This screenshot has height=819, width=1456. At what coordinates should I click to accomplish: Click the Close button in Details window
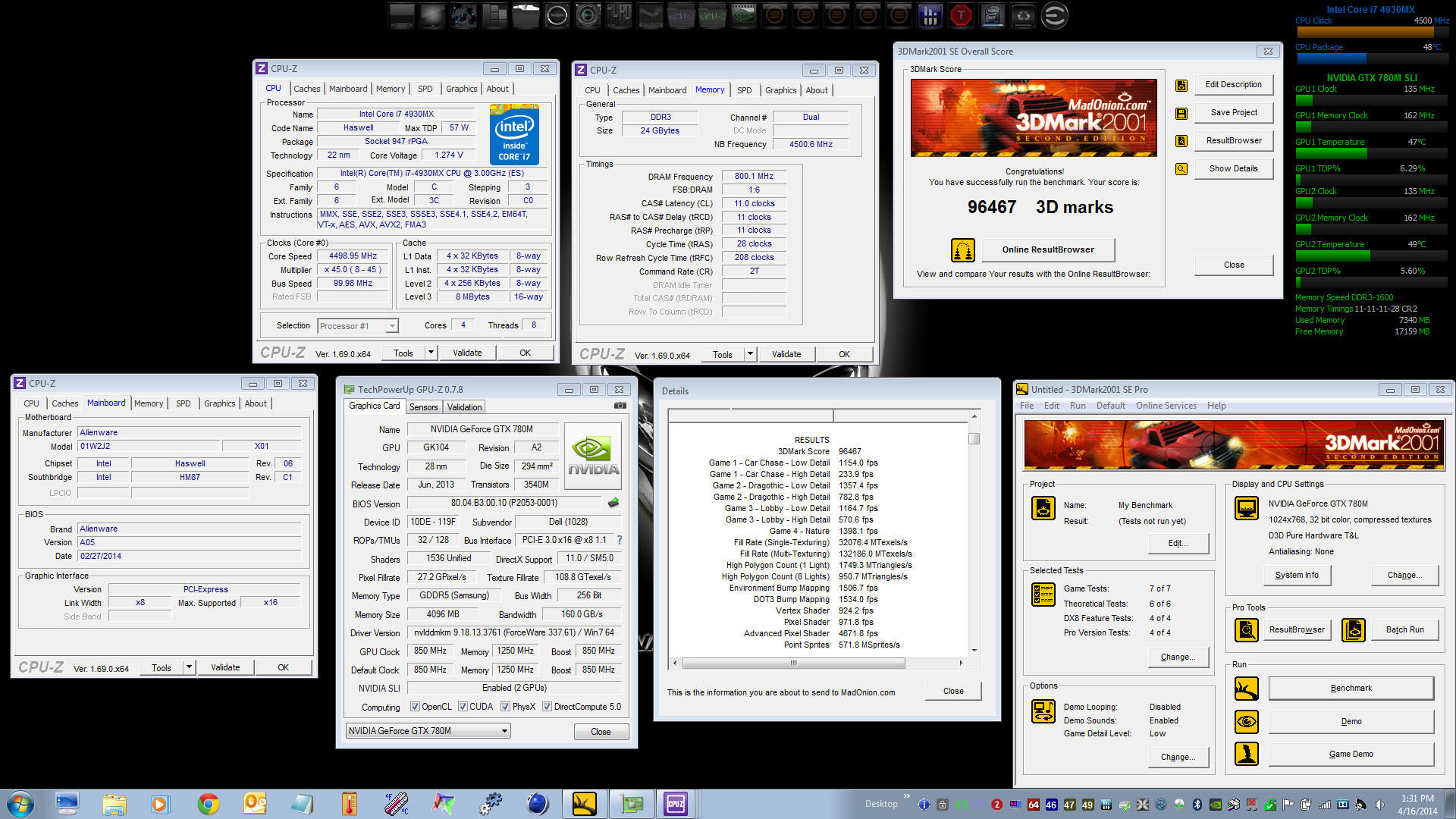coord(953,691)
